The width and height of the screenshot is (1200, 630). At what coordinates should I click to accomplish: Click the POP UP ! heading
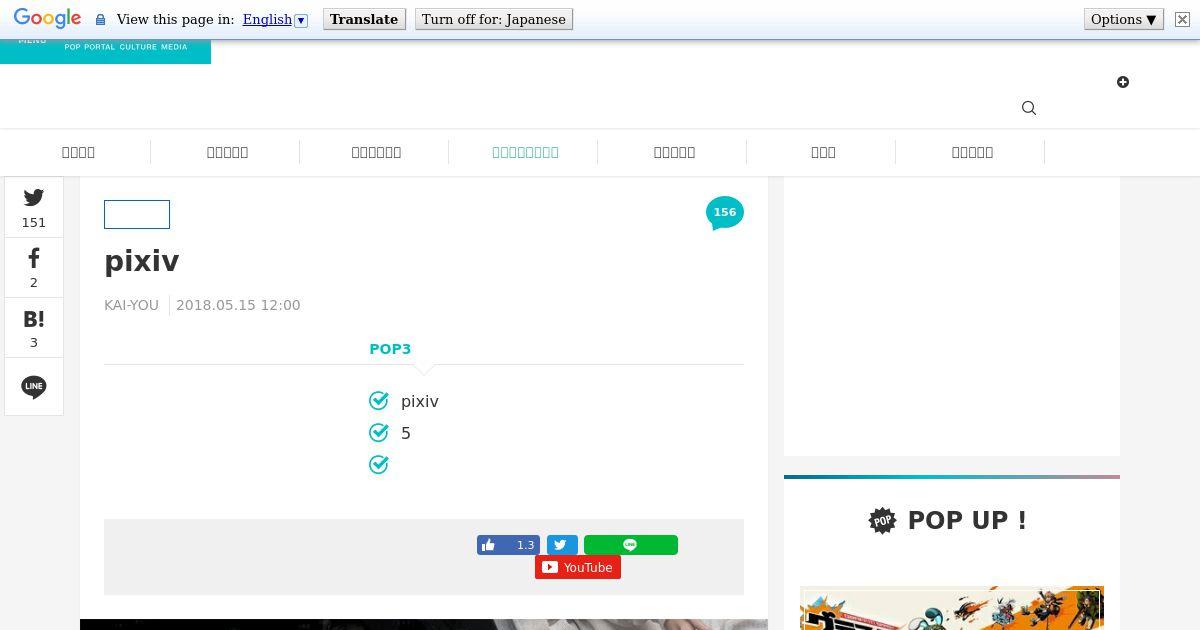967,520
